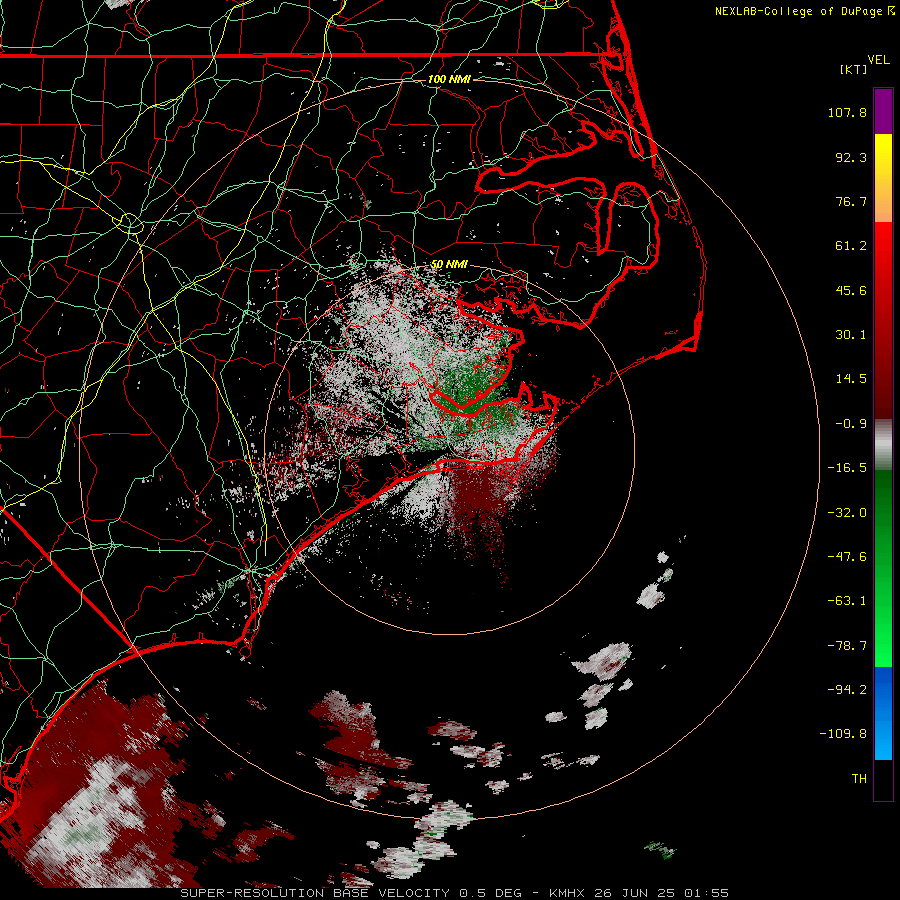
Task: Select the -16.5 legend value
Action: pos(847,468)
